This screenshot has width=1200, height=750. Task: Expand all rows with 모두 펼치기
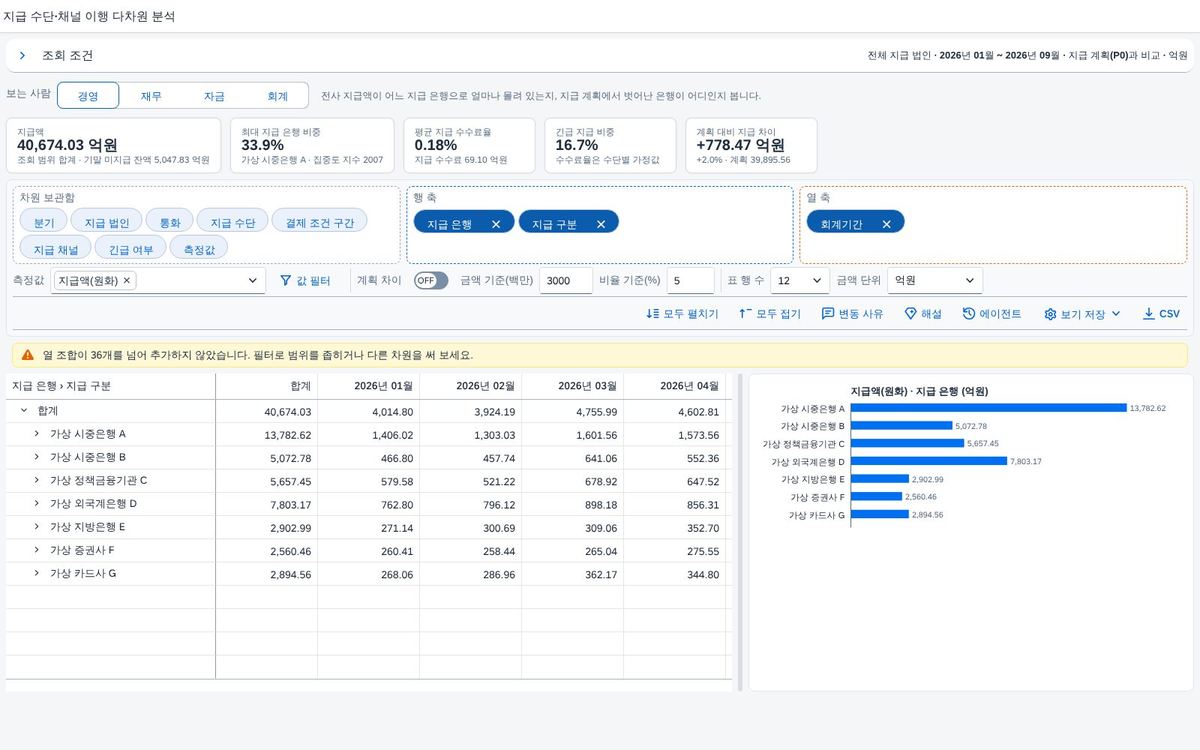tap(682, 314)
